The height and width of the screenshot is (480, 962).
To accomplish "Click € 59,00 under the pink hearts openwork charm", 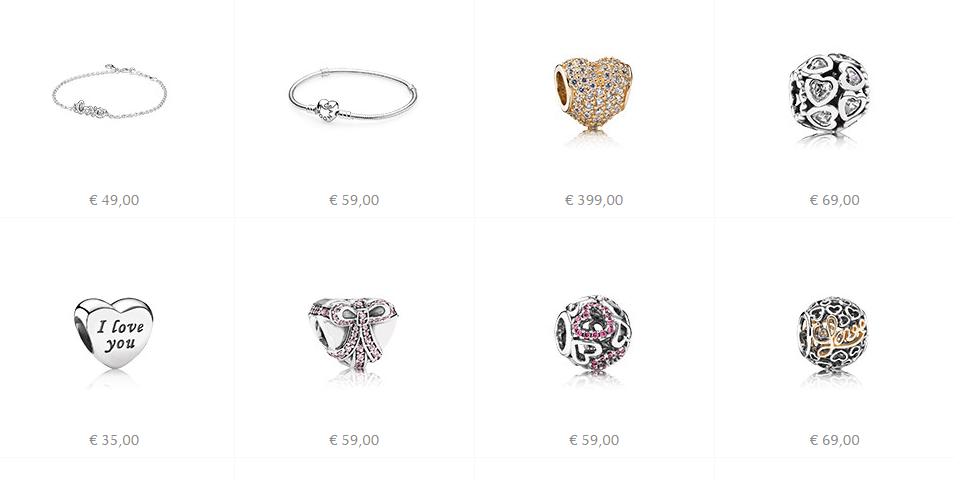I will (594, 440).
